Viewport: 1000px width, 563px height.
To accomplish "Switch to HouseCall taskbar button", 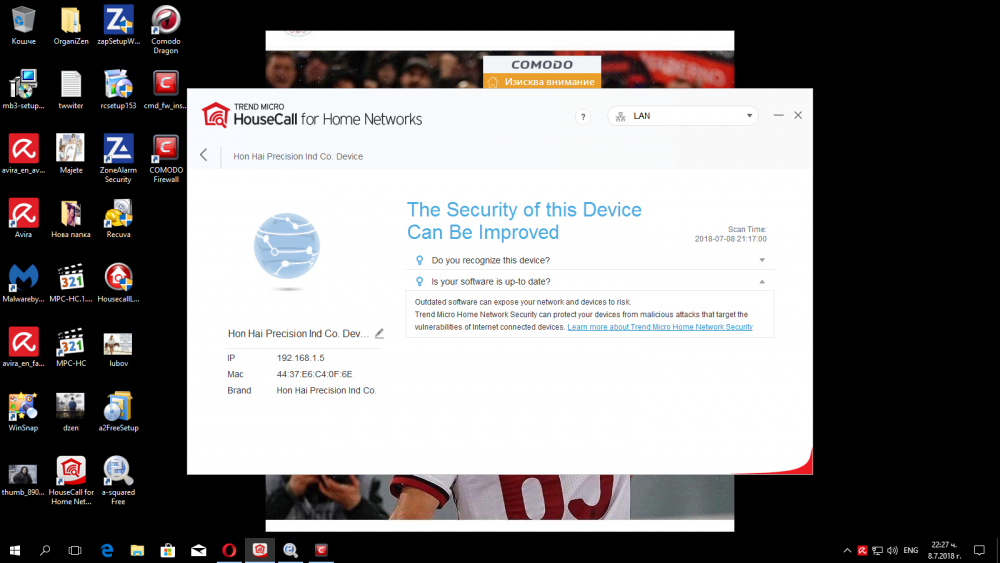I will click(260, 550).
